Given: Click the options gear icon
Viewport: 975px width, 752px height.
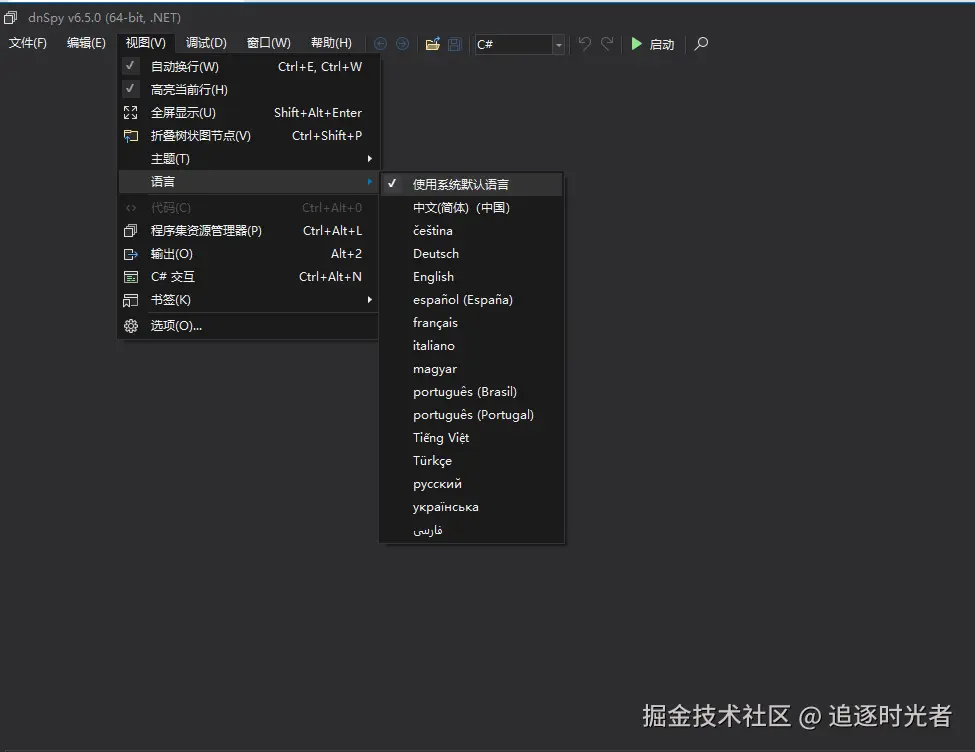Looking at the screenshot, I should pyautogui.click(x=131, y=326).
